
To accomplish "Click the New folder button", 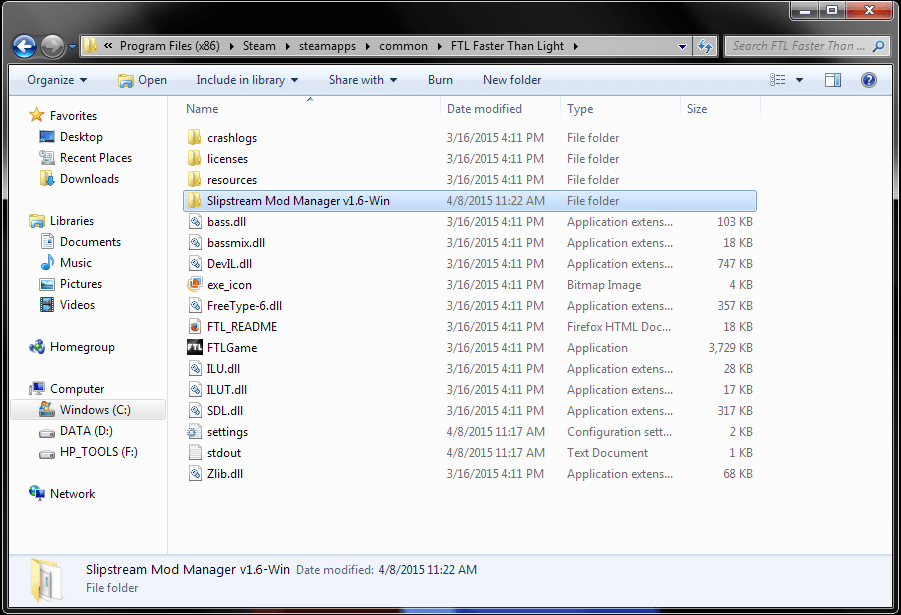I will 512,80.
